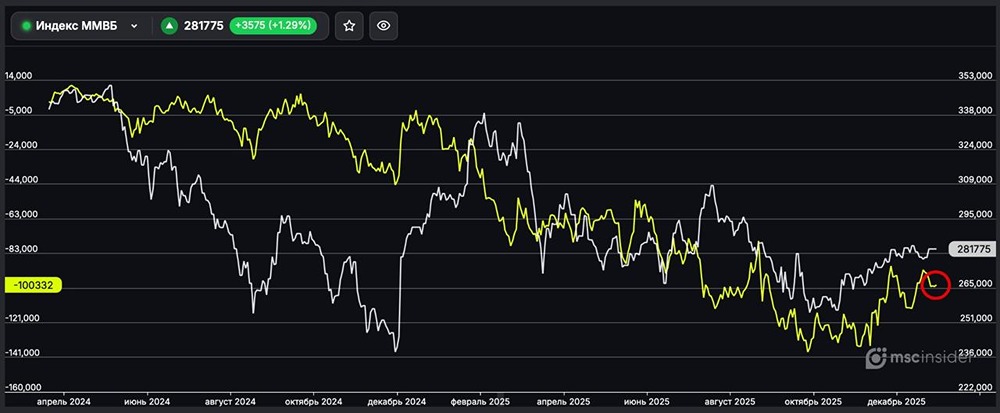The image size is (1000, 413).
Task: Click the -83,000 left axis label
Action: (21, 250)
